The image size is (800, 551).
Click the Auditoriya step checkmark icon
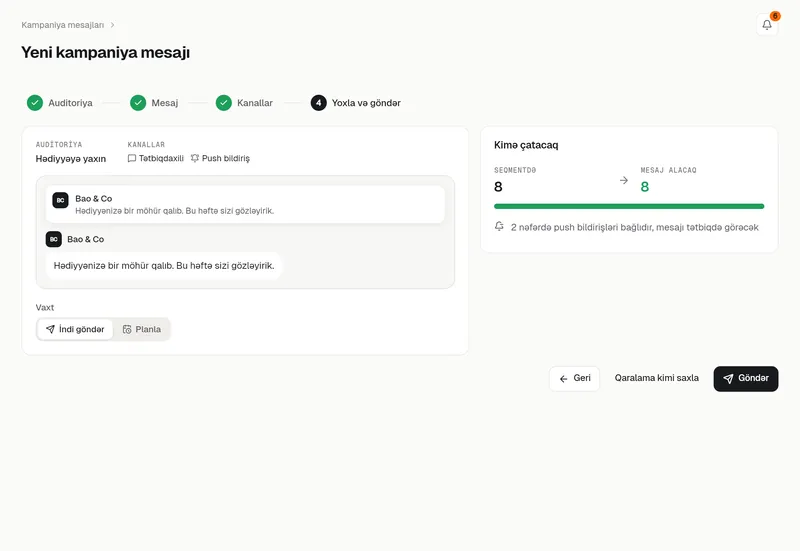[35, 103]
